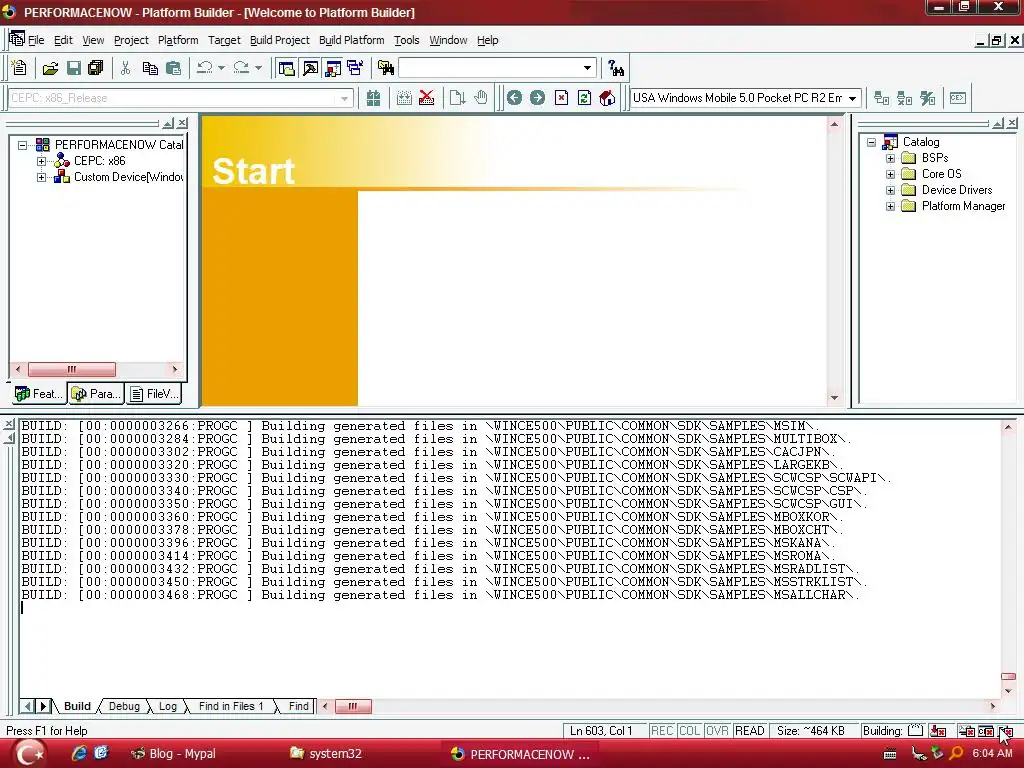The image size is (1024, 768).
Task: Click the browser Forward arrow icon
Action: click(537, 98)
